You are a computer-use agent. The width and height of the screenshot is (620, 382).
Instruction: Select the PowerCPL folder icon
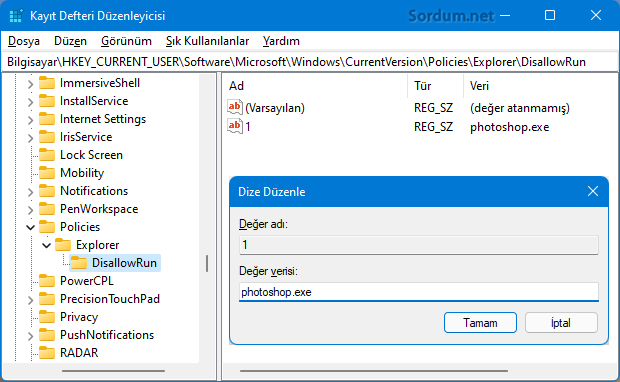pyautogui.click(x=47, y=281)
